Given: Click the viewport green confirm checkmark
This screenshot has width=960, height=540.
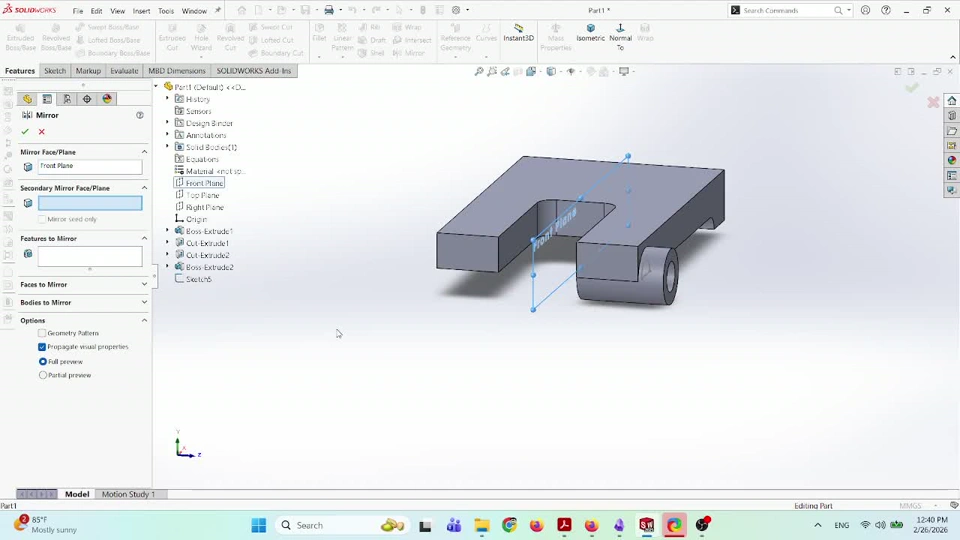Looking at the screenshot, I should click(x=912, y=88).
